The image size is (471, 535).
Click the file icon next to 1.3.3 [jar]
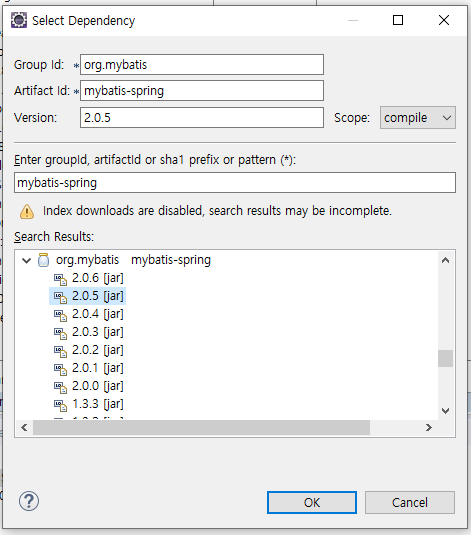60,405
